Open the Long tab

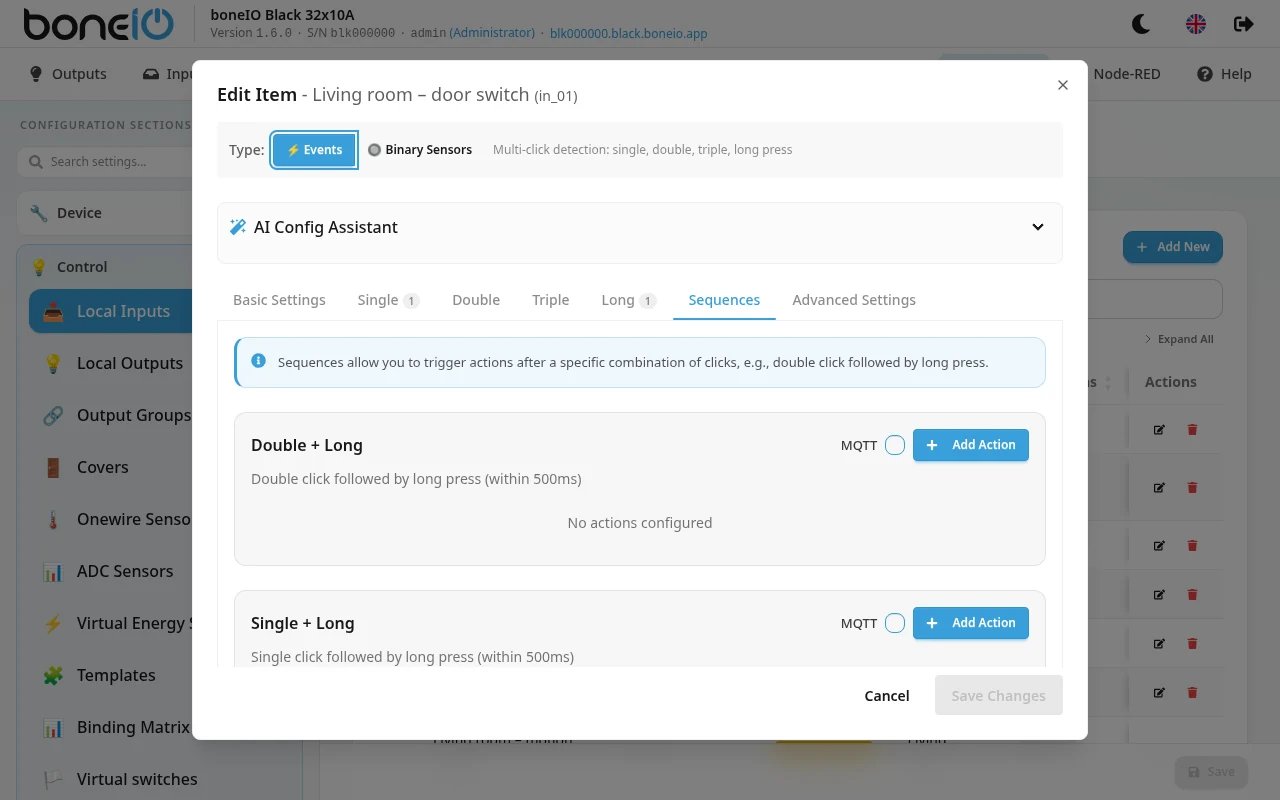(x=629, y=300)
